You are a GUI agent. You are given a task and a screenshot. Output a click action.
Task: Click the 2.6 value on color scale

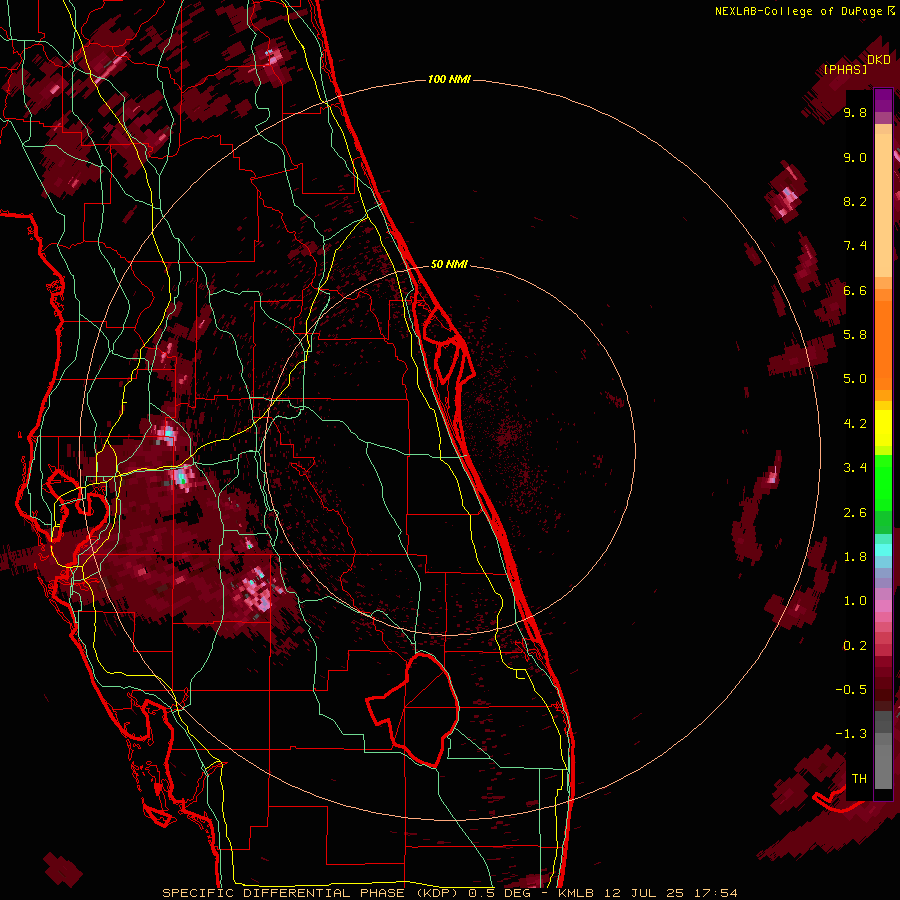click(x=855, y=513)
